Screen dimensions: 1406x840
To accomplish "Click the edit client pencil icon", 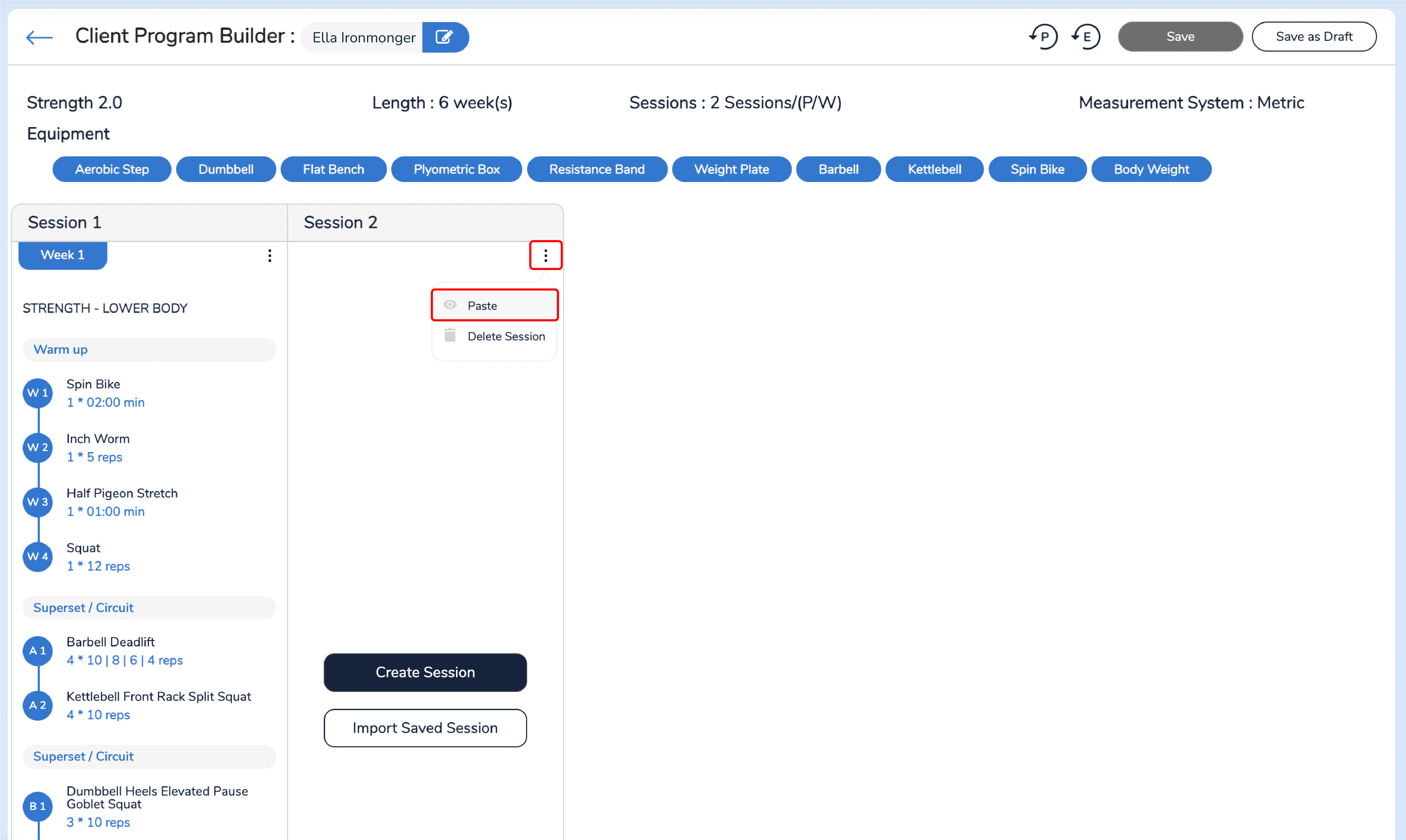I will pos(445,37).
